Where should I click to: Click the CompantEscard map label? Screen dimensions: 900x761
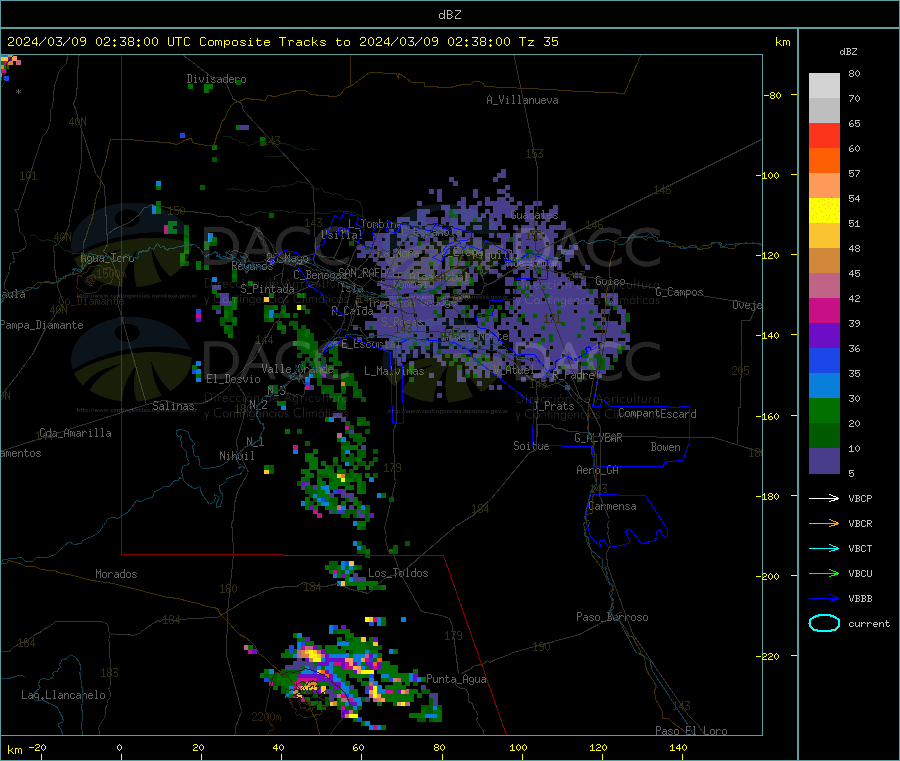[657, 414]
